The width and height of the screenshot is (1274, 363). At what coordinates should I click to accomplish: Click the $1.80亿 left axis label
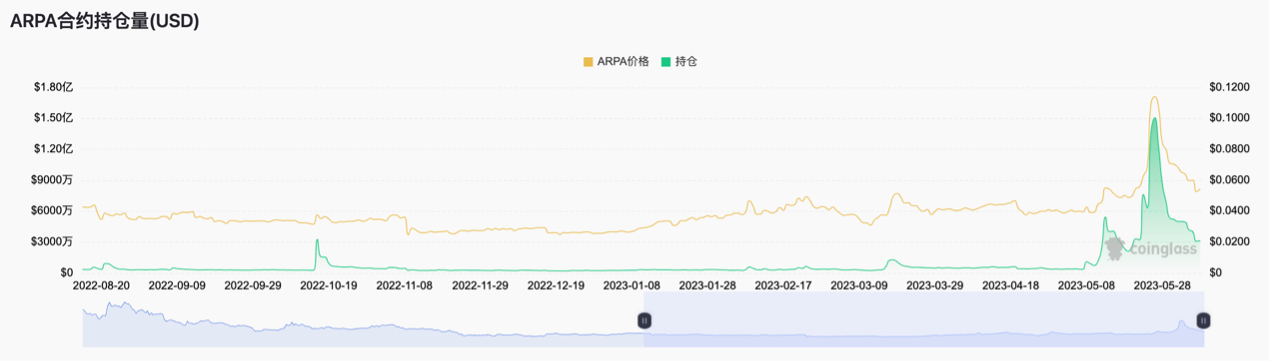pos(54,87)
